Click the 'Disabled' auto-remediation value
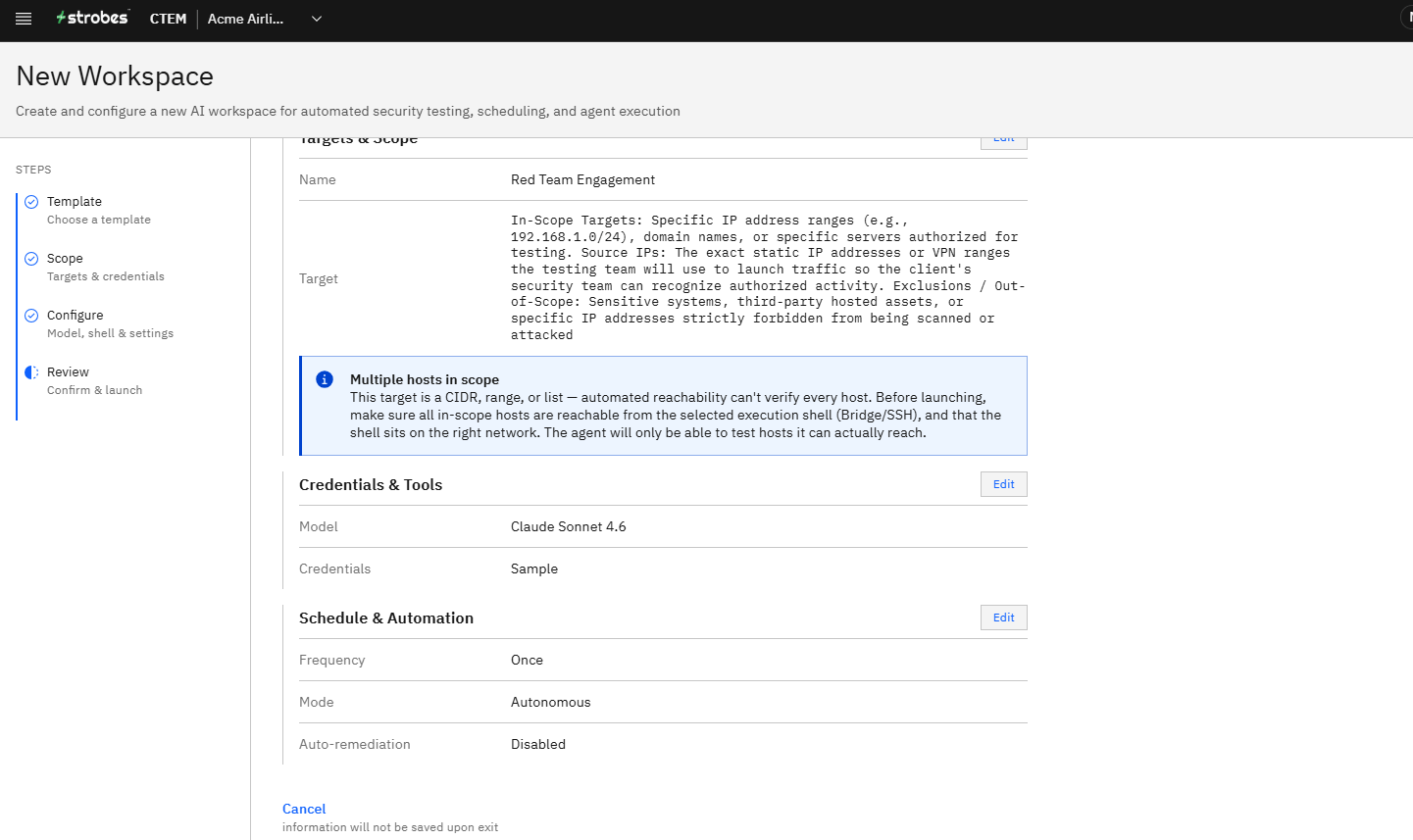Screen dimensions: 1413x840 tap(538, 744)
